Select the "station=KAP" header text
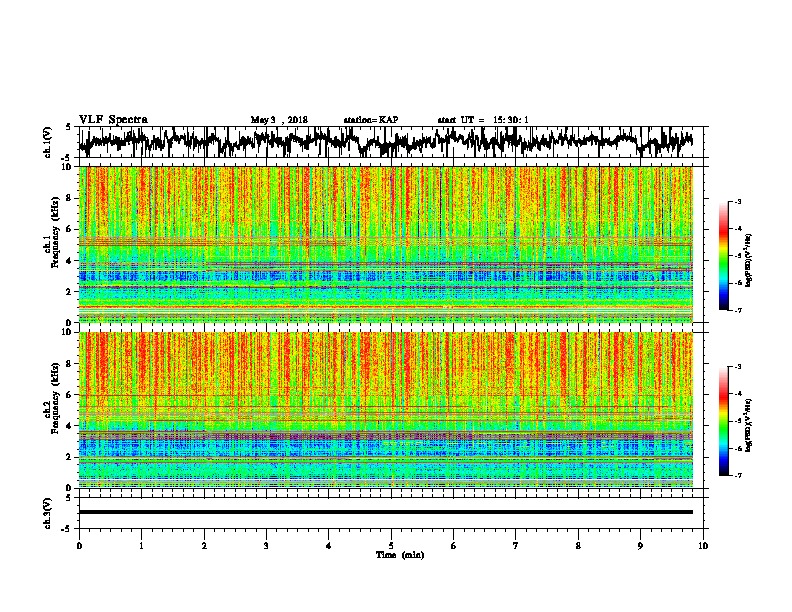This screenshot has height=612, width=792. pyautogui.click(x=371, y=120)
